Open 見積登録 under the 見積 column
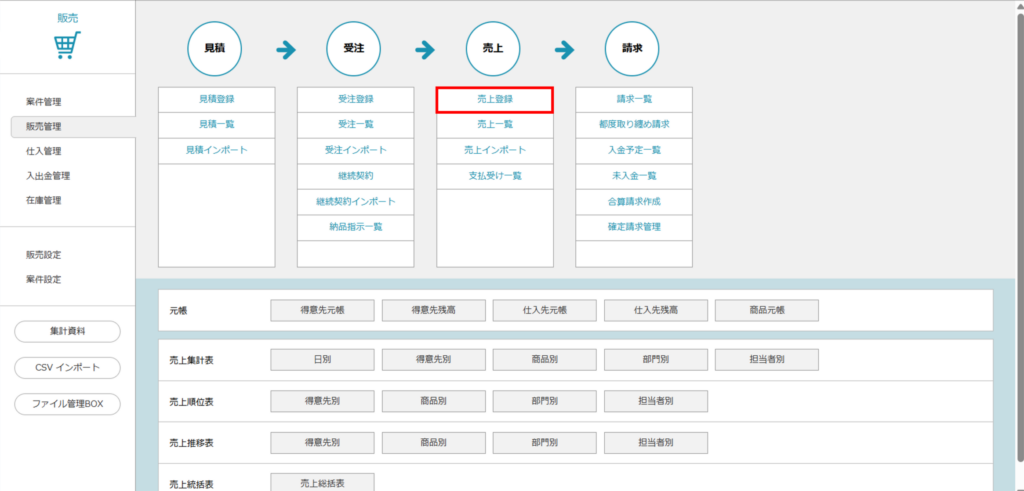Image resolution: width=1024 pixels, height=491 pixels. point(216,99)
